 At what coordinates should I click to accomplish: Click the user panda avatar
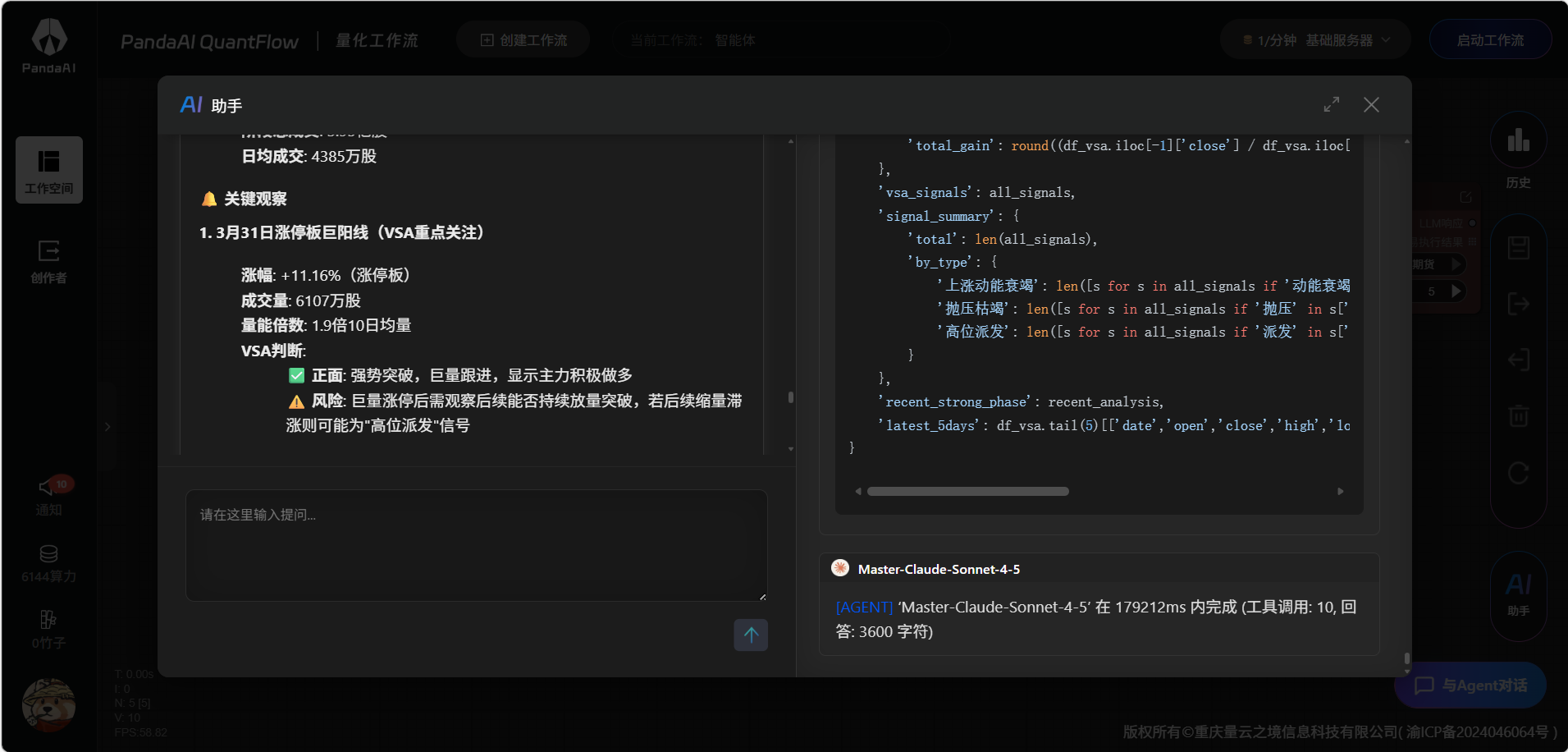coord(48,704)
